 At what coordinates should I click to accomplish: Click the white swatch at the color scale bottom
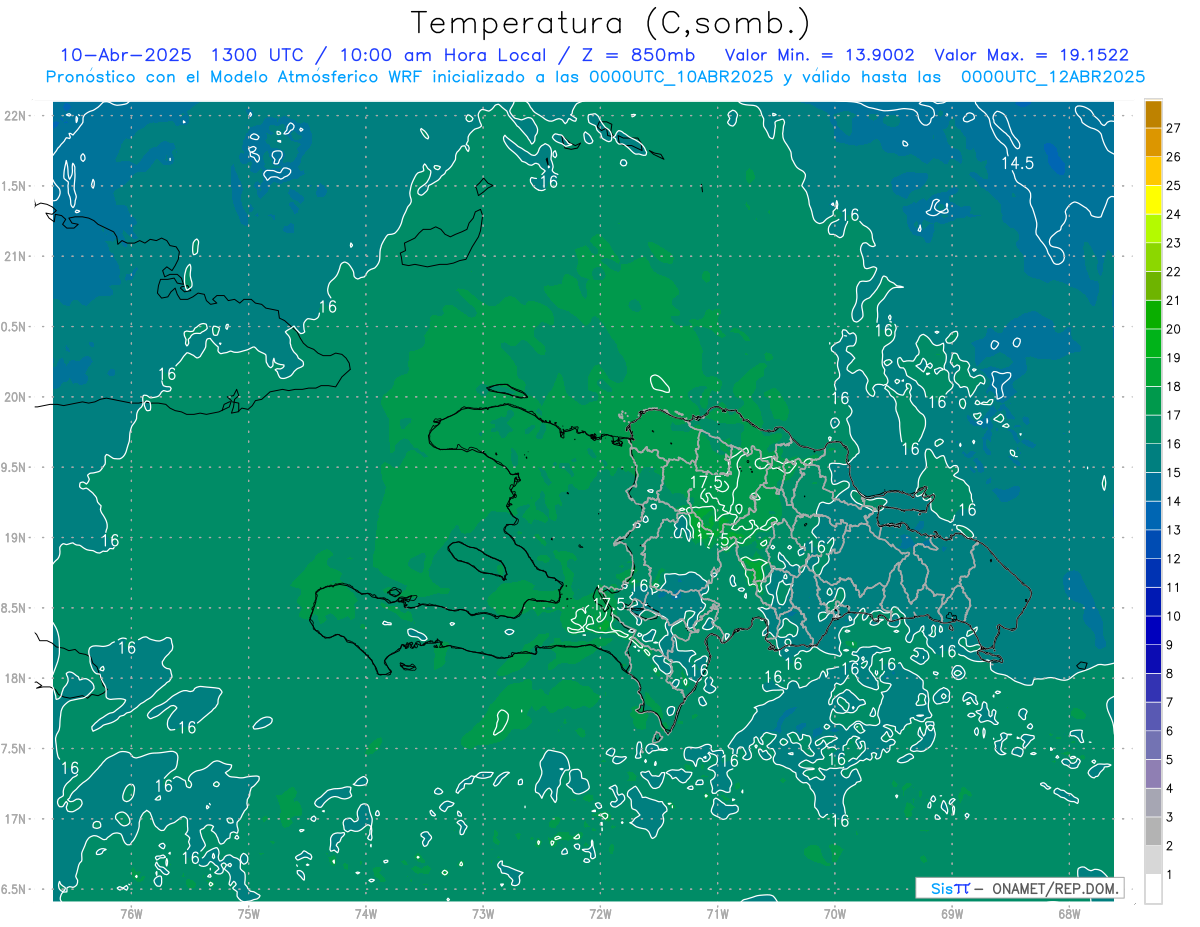[x=1153, y=889]
